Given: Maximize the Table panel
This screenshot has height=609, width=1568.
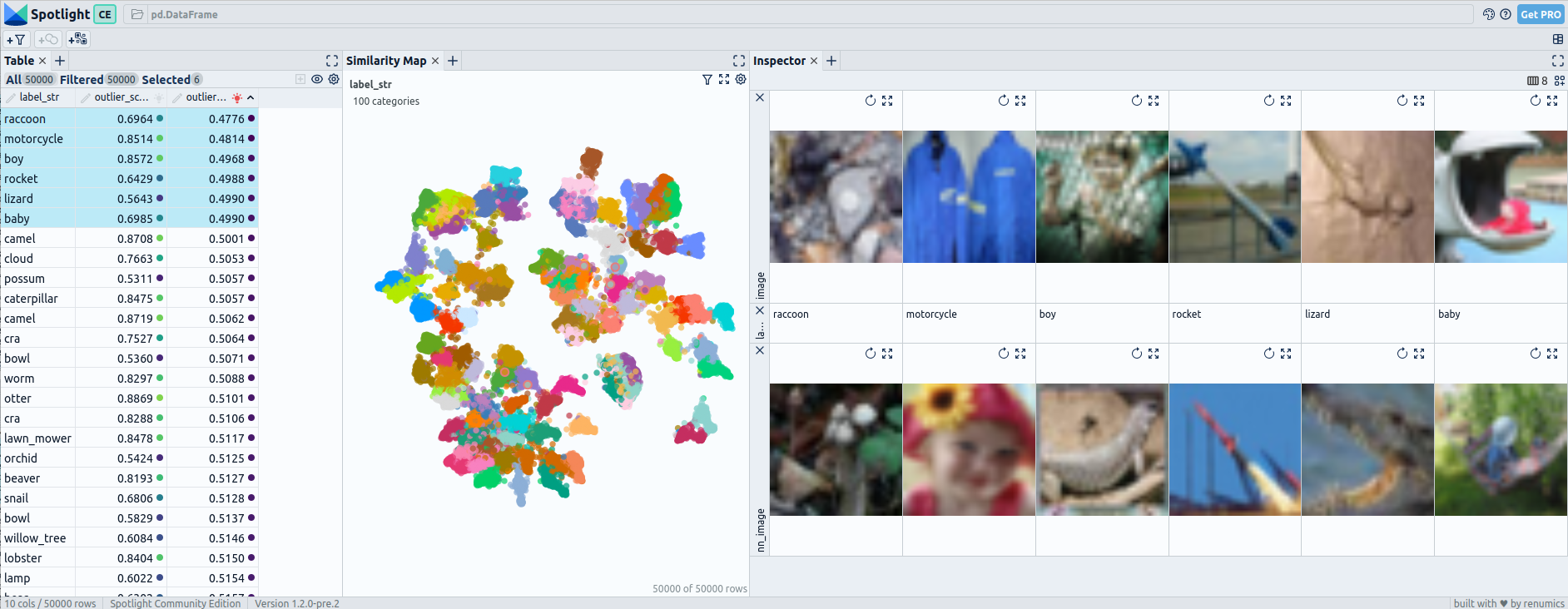Looking at the screenshot, I should 332,61.
